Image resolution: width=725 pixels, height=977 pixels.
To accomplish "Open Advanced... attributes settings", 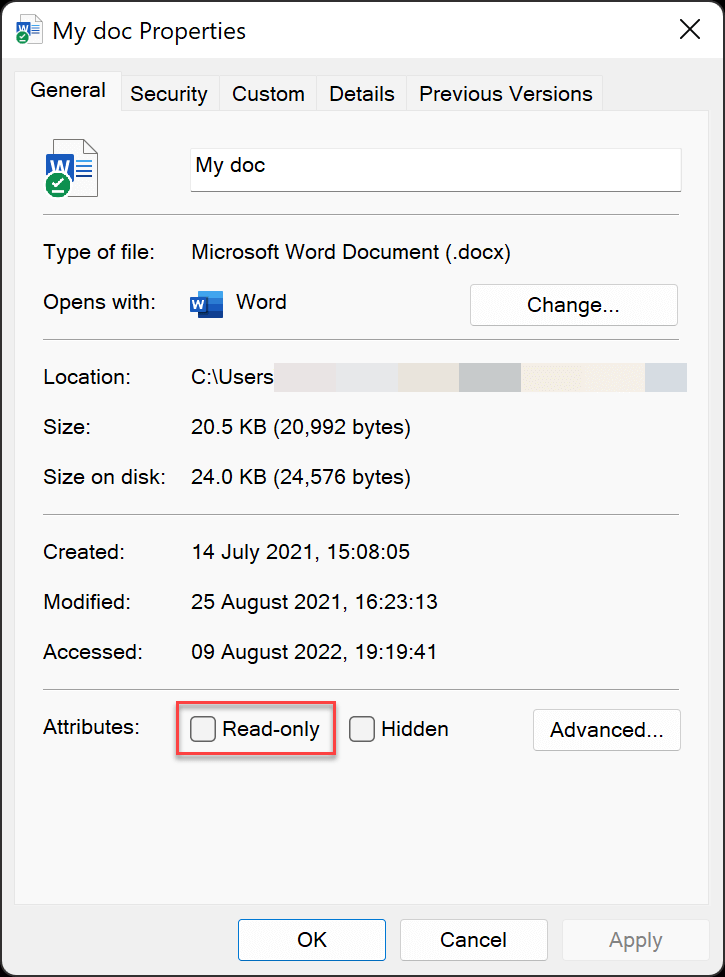I will click(x=607, y=730).
